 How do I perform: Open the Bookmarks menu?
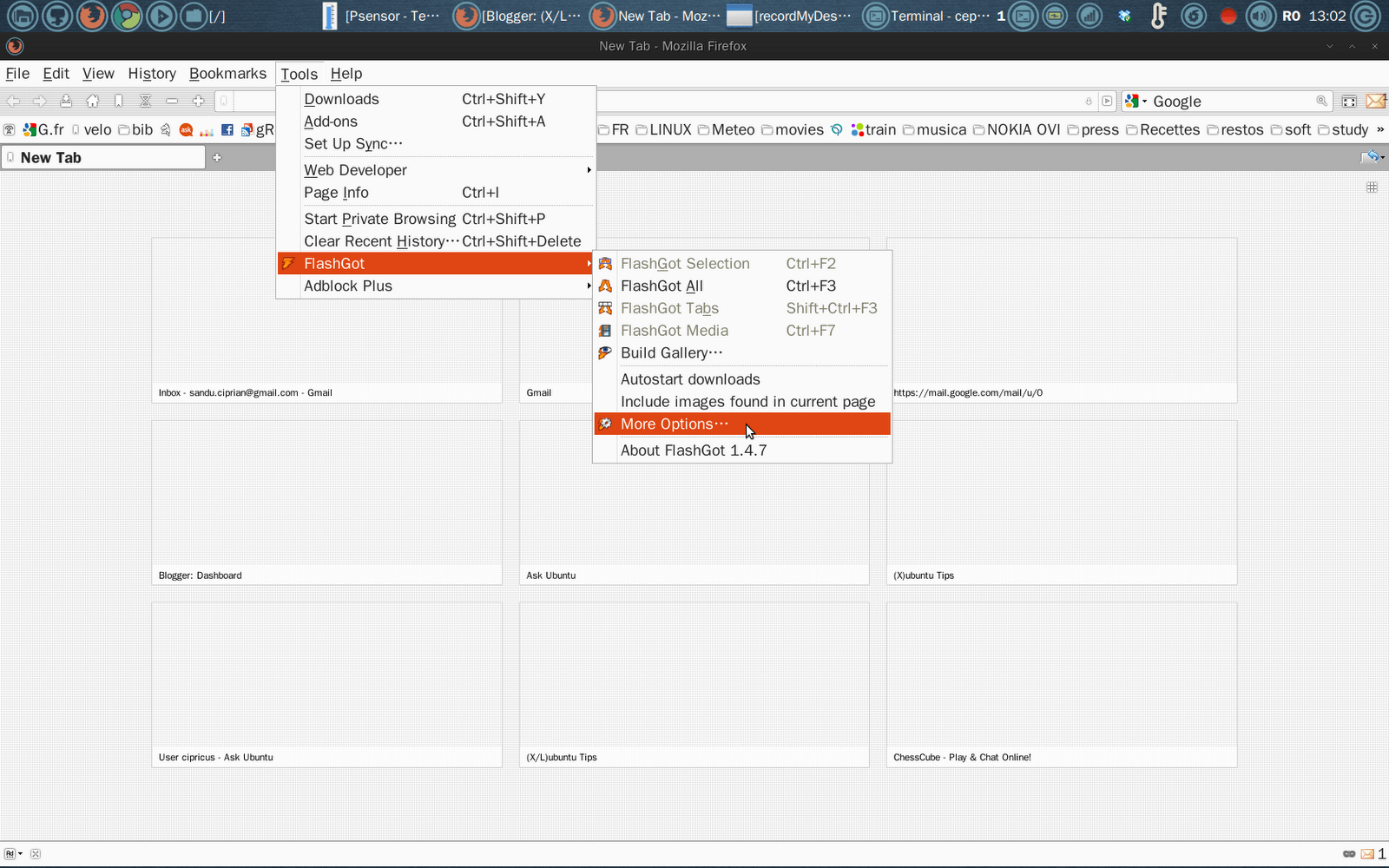pos(227,74)
